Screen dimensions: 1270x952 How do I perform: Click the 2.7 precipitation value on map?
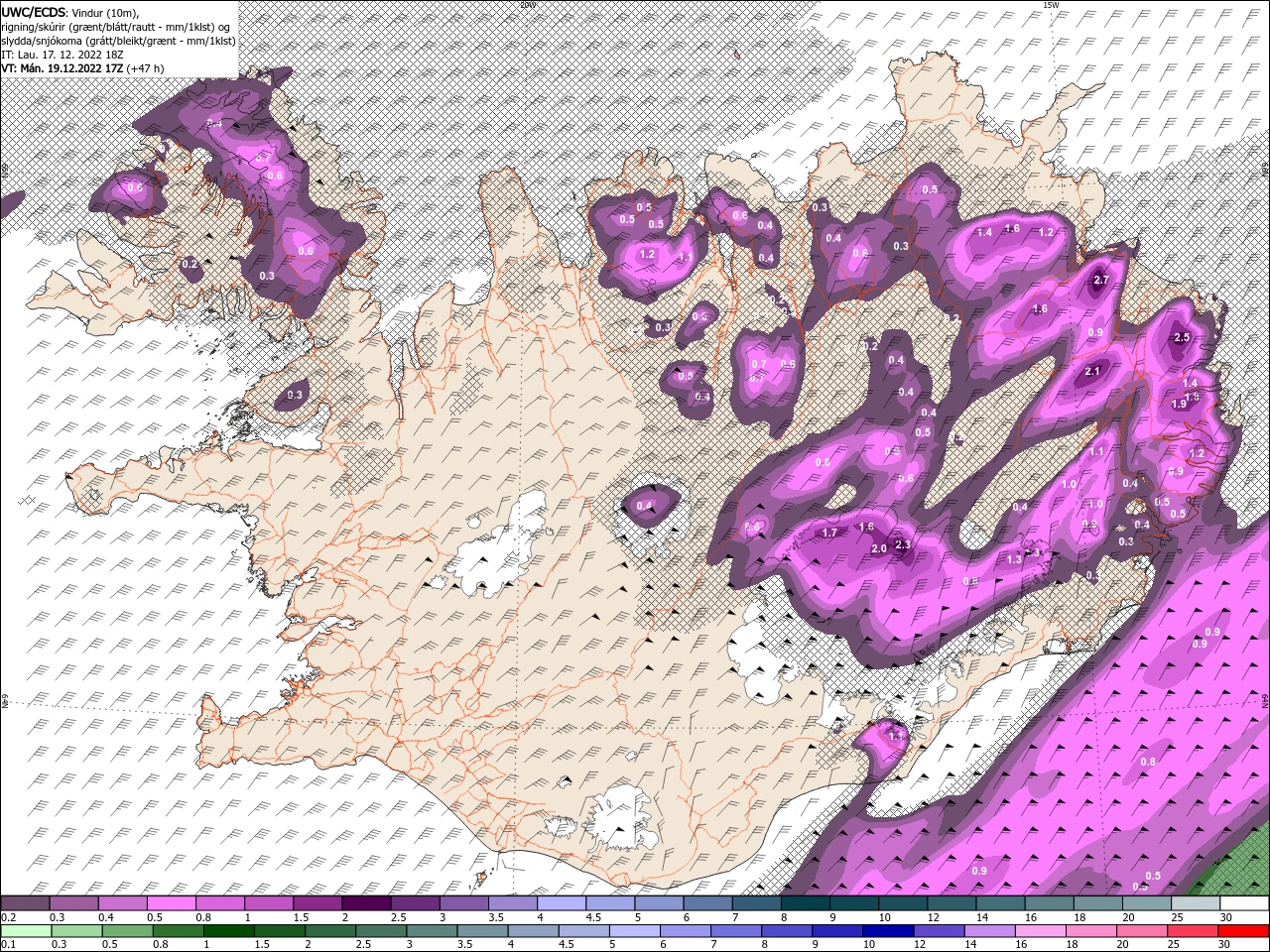click(x=1099, y=281)
